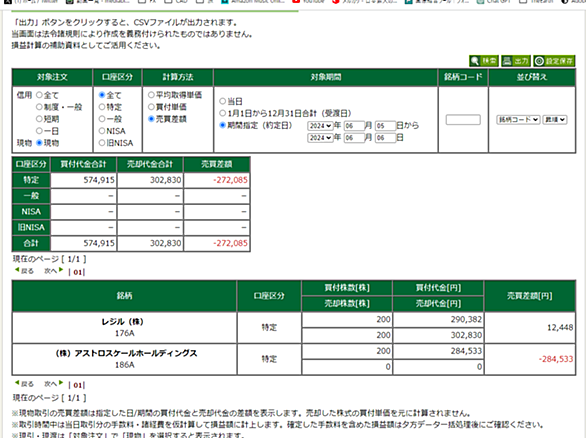Click 売却代金[円] column header
Screen dimensions: 586x438
[x=438, y=303]
